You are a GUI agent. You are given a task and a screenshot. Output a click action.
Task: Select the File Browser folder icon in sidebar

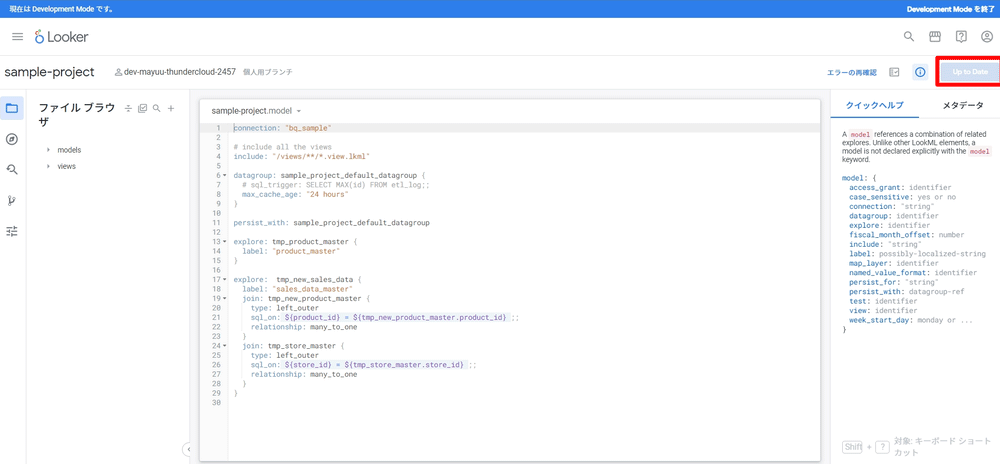11,108
